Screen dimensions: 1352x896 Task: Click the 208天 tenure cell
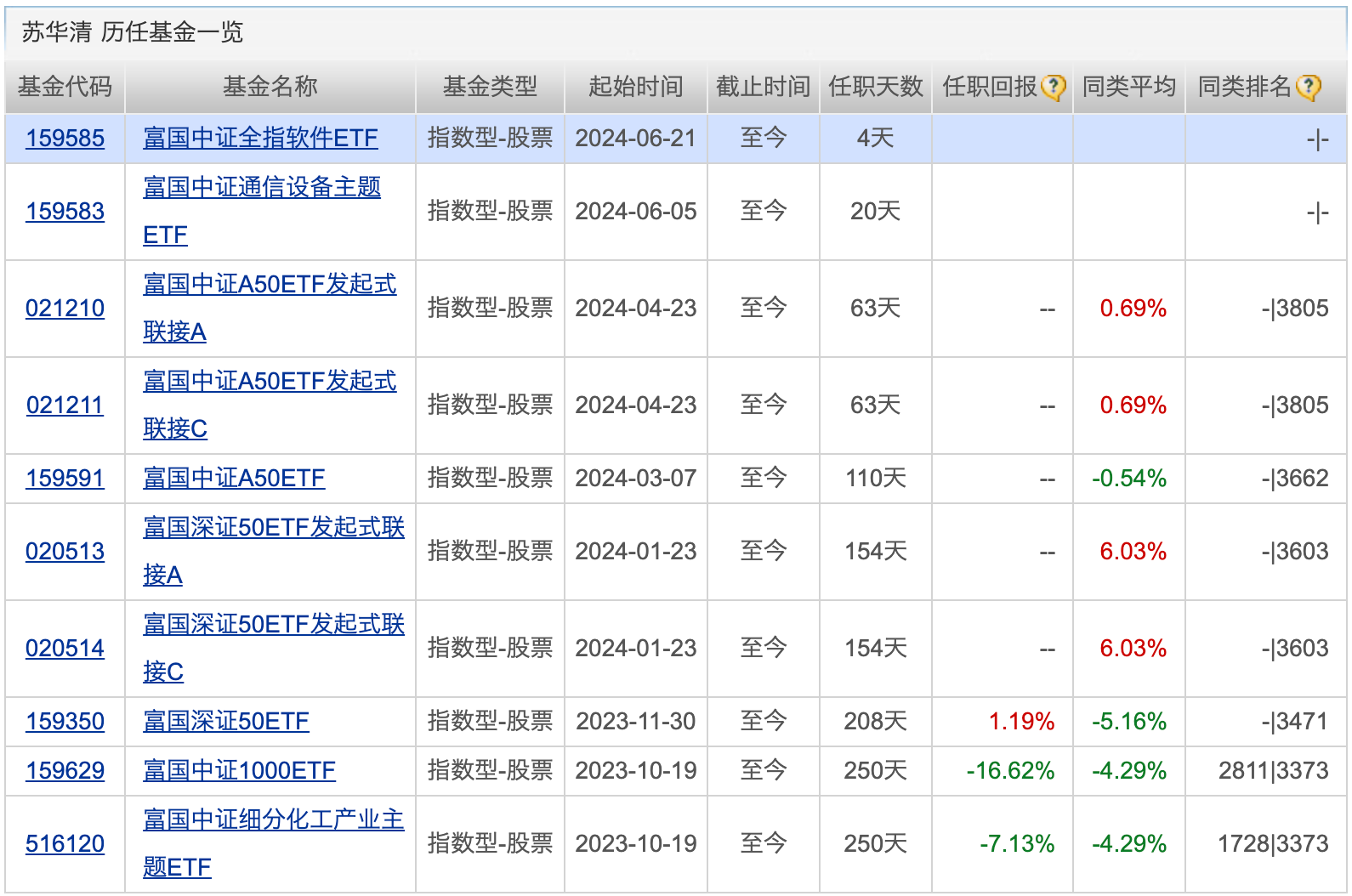tap(875, 721)
